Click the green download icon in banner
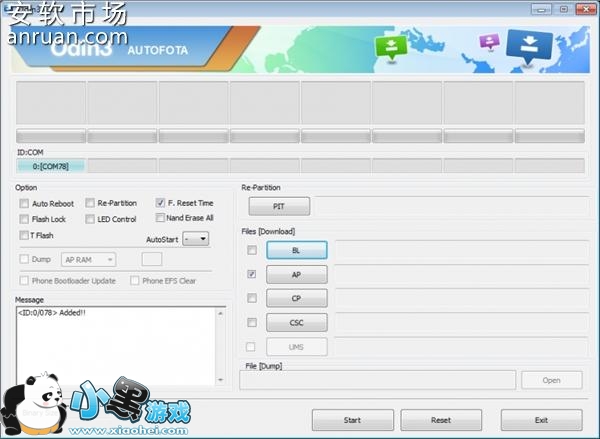Image resolution: width=600 pixels, height=439 pixels. coord(391,47)
